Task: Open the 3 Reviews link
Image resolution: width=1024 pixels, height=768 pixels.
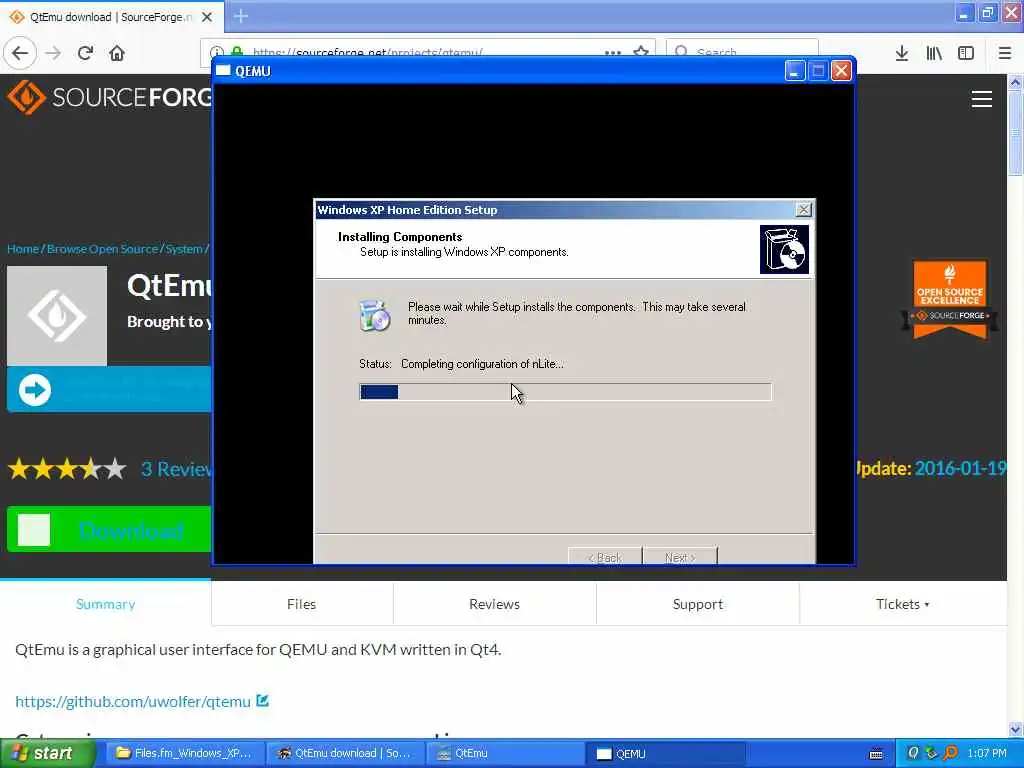Action: (x=176, y=469)
